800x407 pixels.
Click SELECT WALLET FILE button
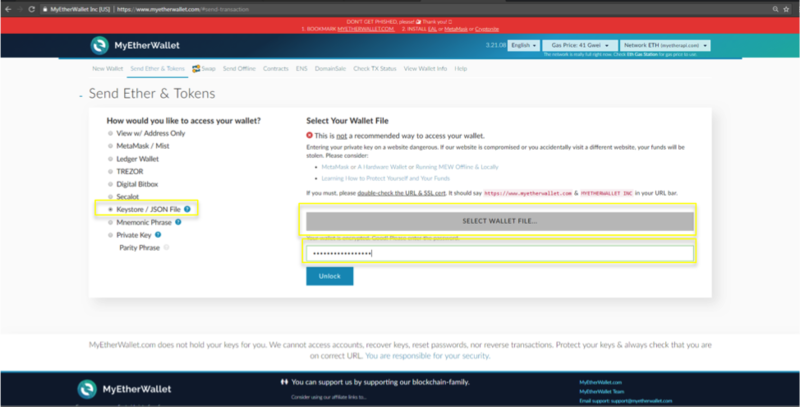click(x=499, y=221)
